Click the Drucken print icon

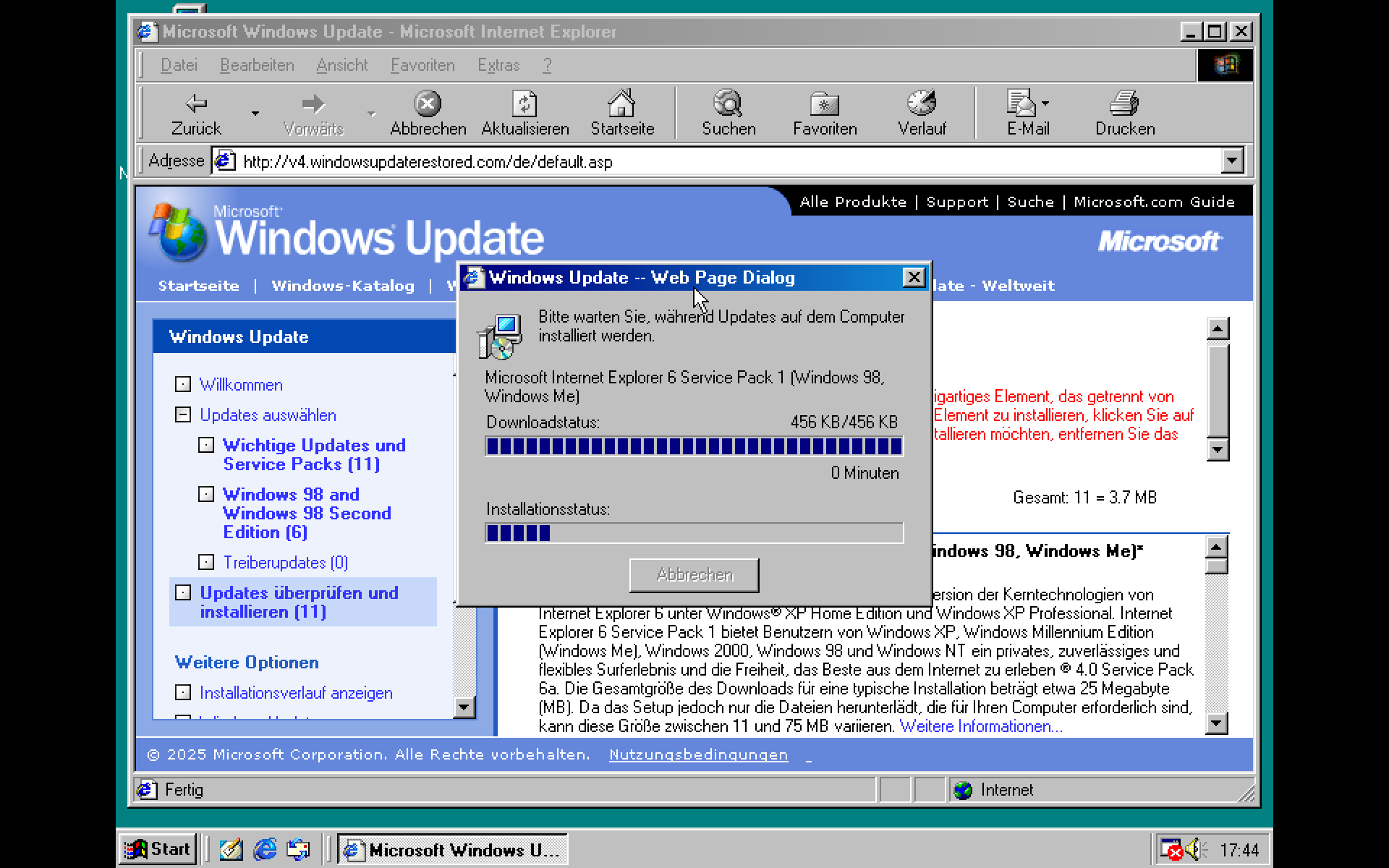click(1123, 104)
